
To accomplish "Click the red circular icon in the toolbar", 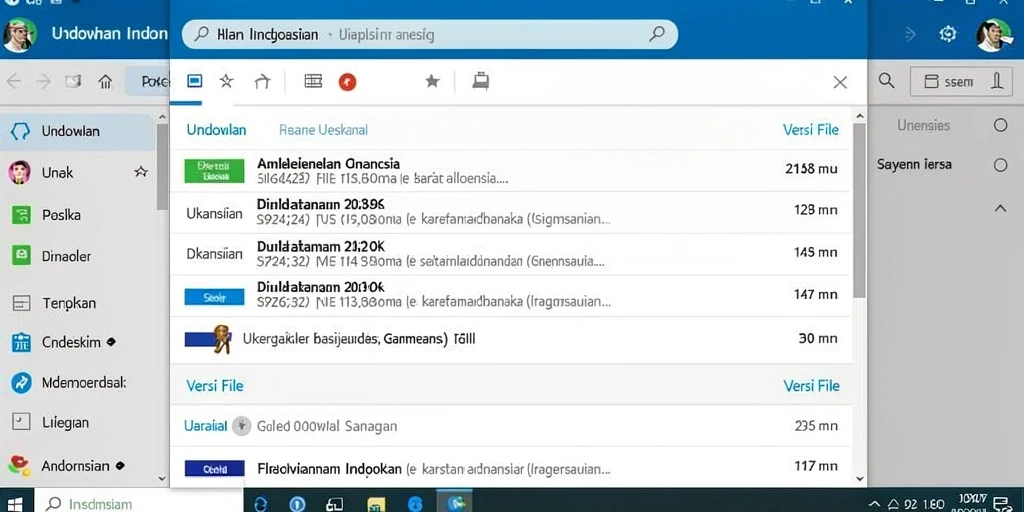I will point(347,82).
